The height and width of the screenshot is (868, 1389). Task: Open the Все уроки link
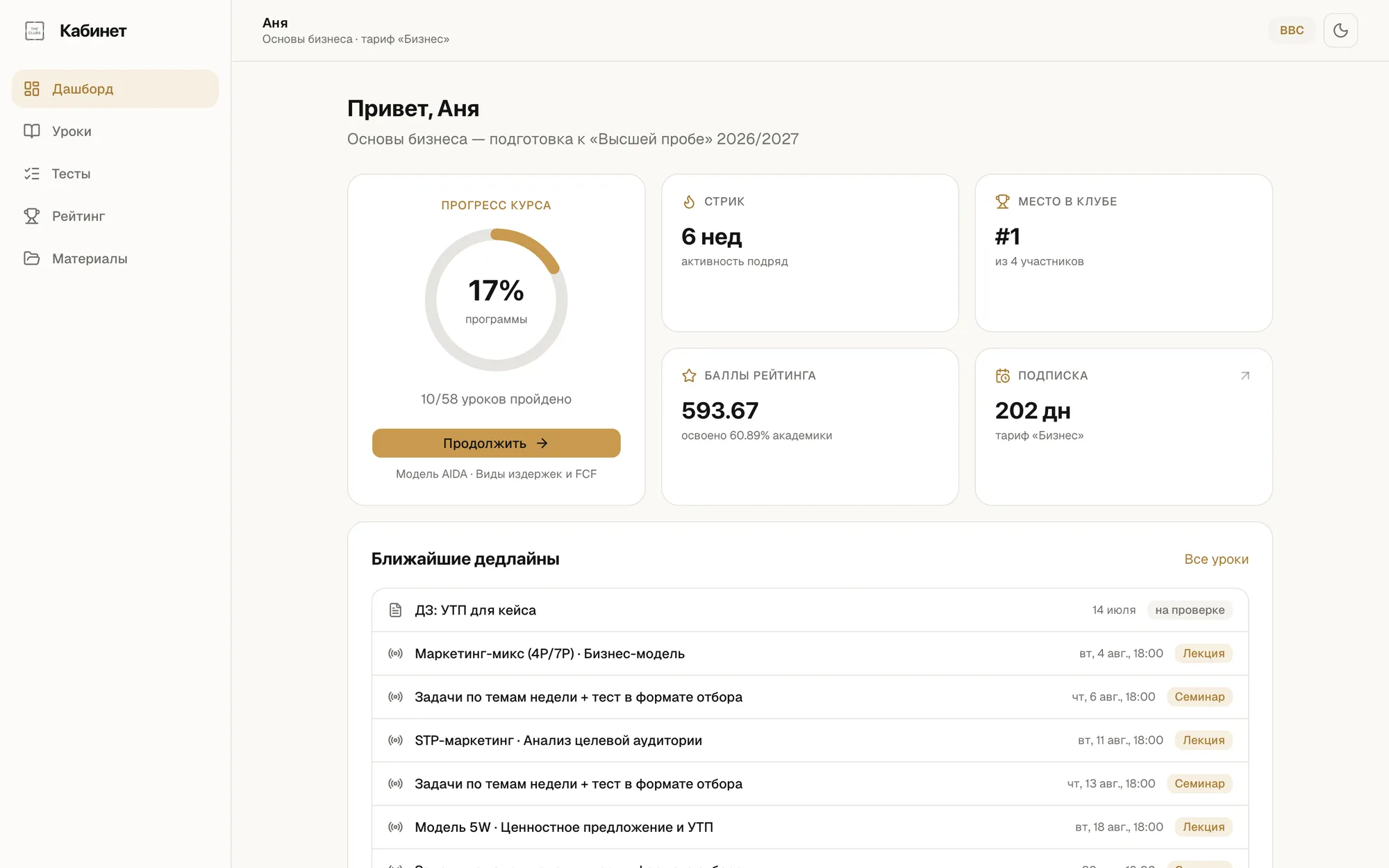pyautogui.click(x=1216, y=559)
